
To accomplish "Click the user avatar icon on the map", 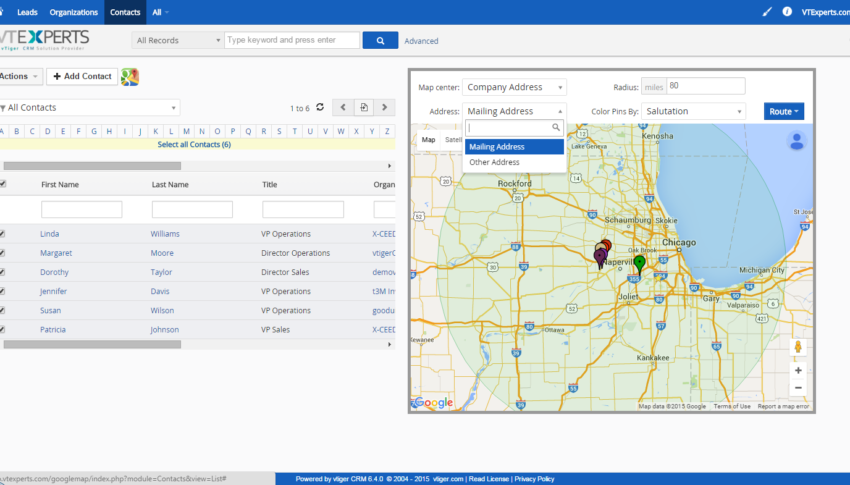I will (797, 141).
